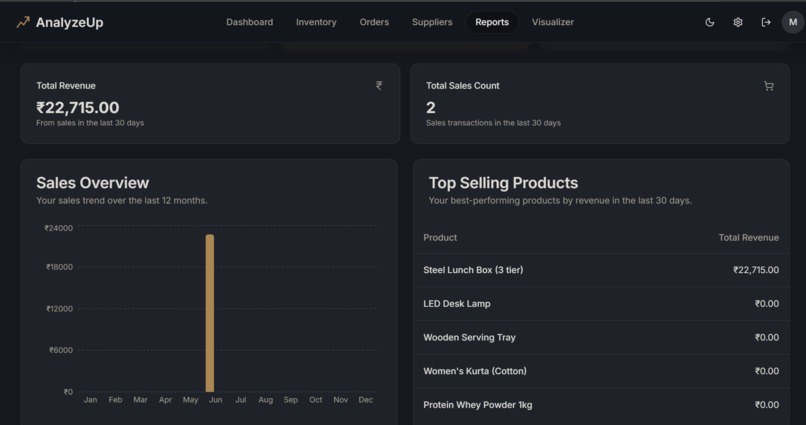This screenshot has width=806, height=425.
Task: Open the Suppliers tab
Action: coord(432,22)
